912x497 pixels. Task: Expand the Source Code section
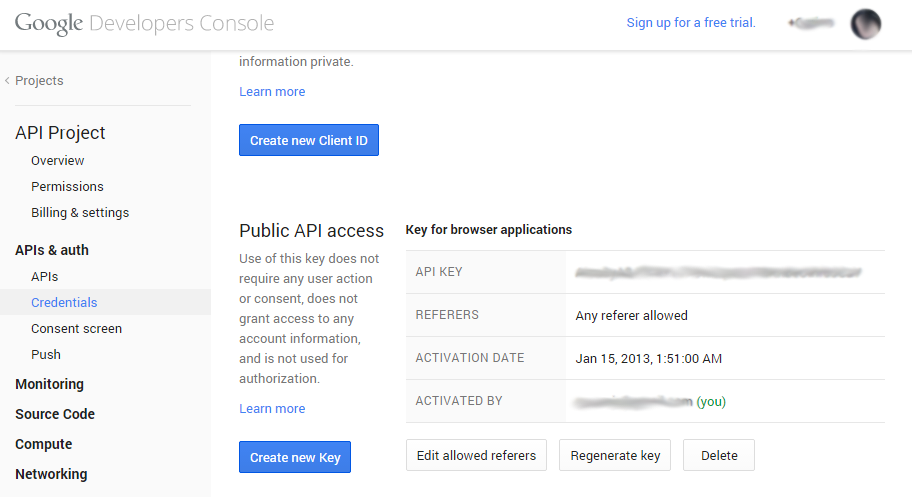55,415
